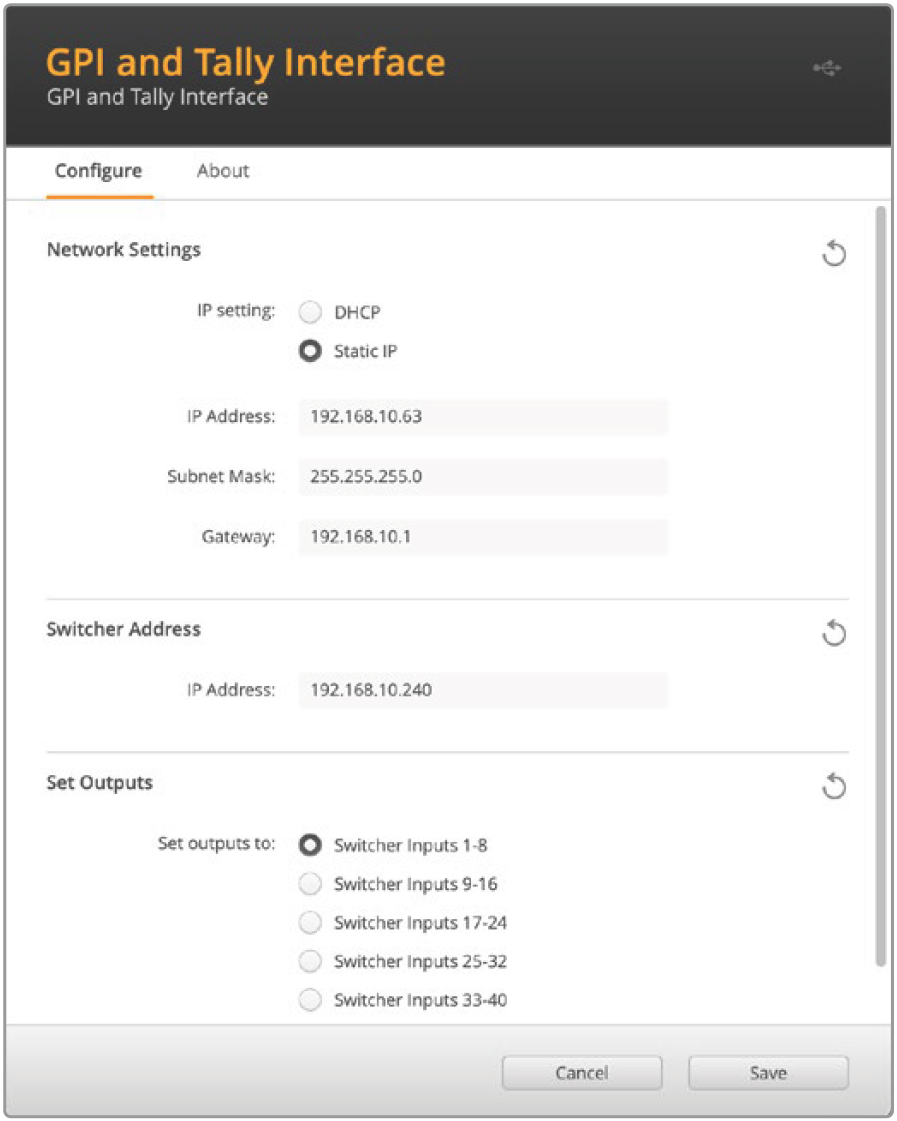Image resolution: width=897 pixels, height=1121 pixels.
Task: Click the network IP Address field
Action: pyautogui.click(x=483, y=417)
